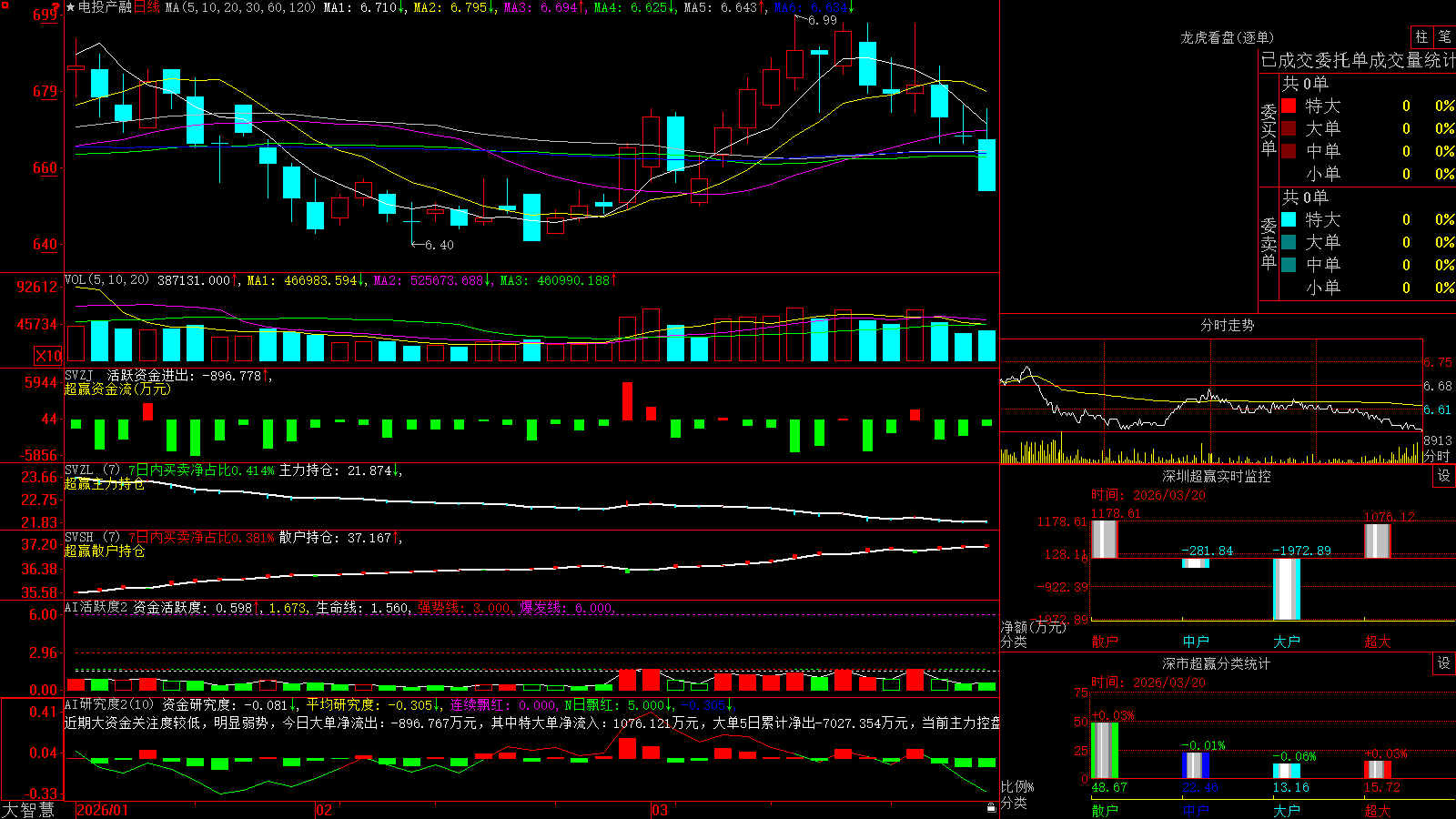Click the 深圳超赢实时监控 panel title
This screenshot has width=1456, height=819.
click(1217, 476)
